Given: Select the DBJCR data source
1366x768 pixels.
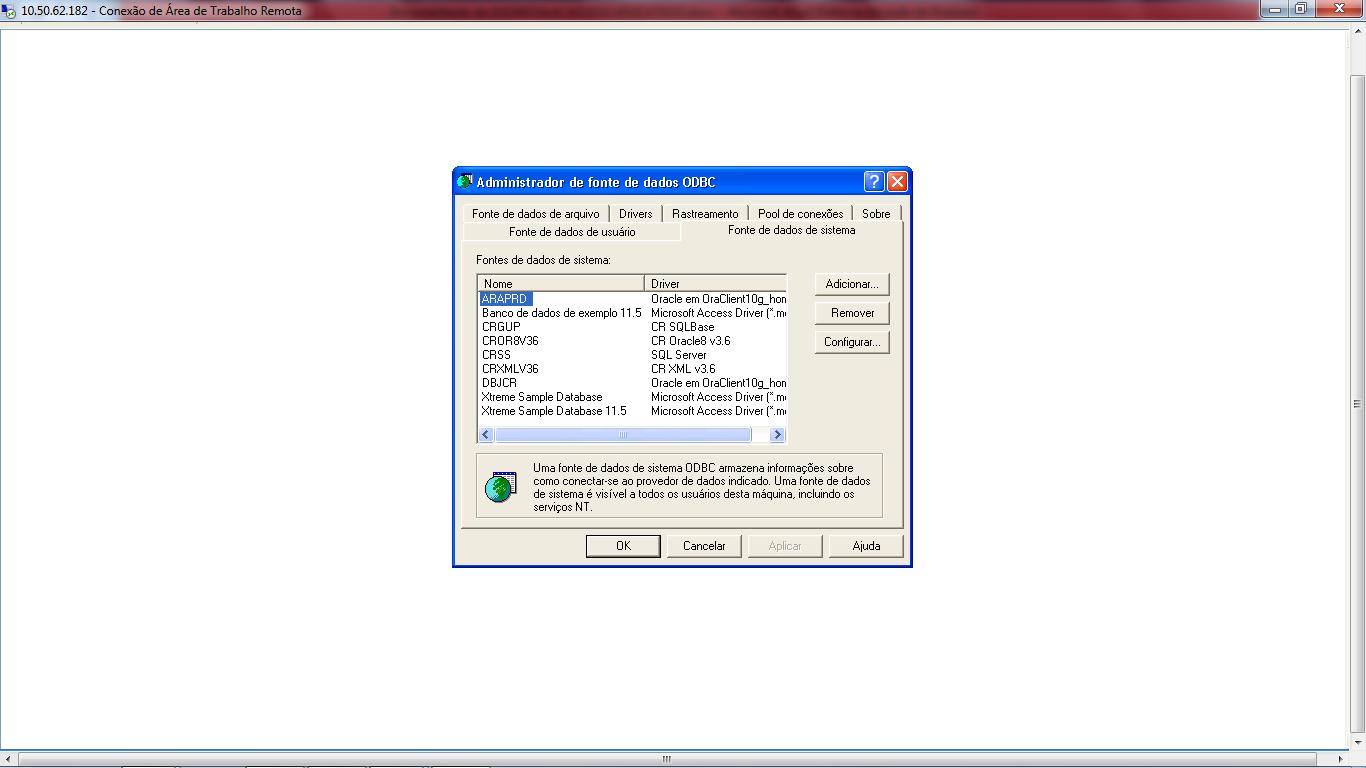Looking at the screenshot, I should (499, 383).
